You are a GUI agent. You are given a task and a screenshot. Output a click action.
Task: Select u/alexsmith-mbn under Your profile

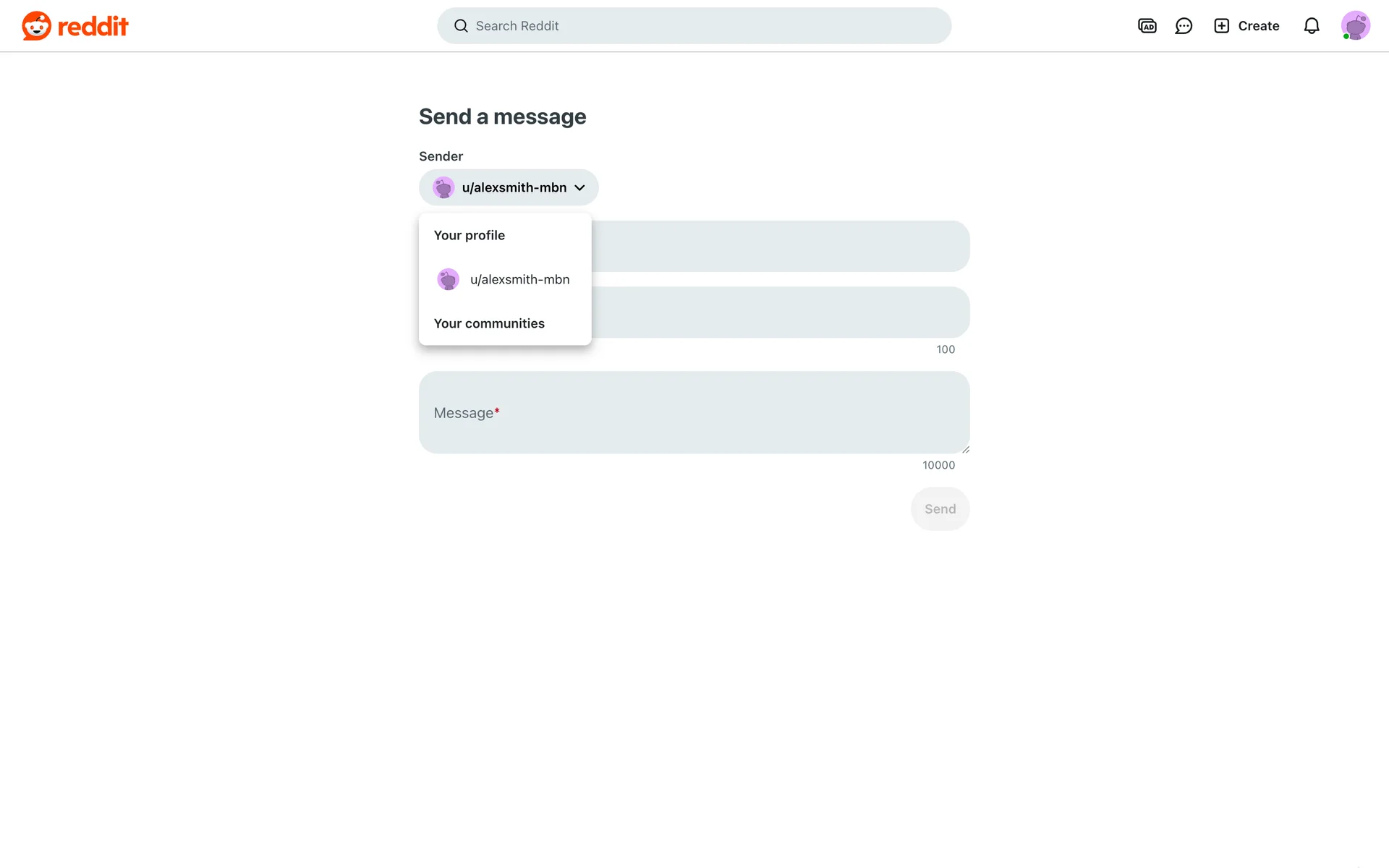(x=505, y=279)
